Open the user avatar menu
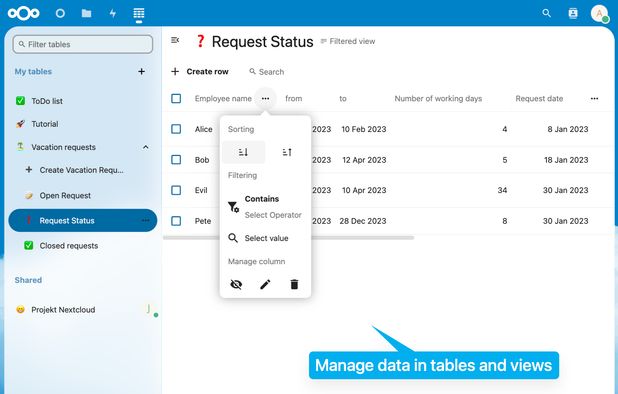618x394 pixels. pos(599,13)
